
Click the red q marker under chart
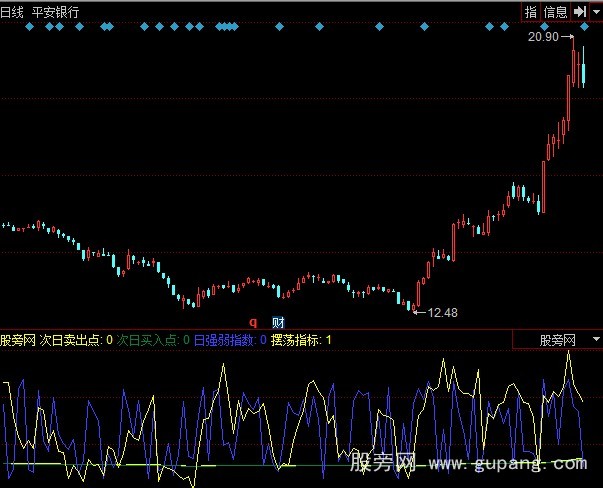pos(253,322)
